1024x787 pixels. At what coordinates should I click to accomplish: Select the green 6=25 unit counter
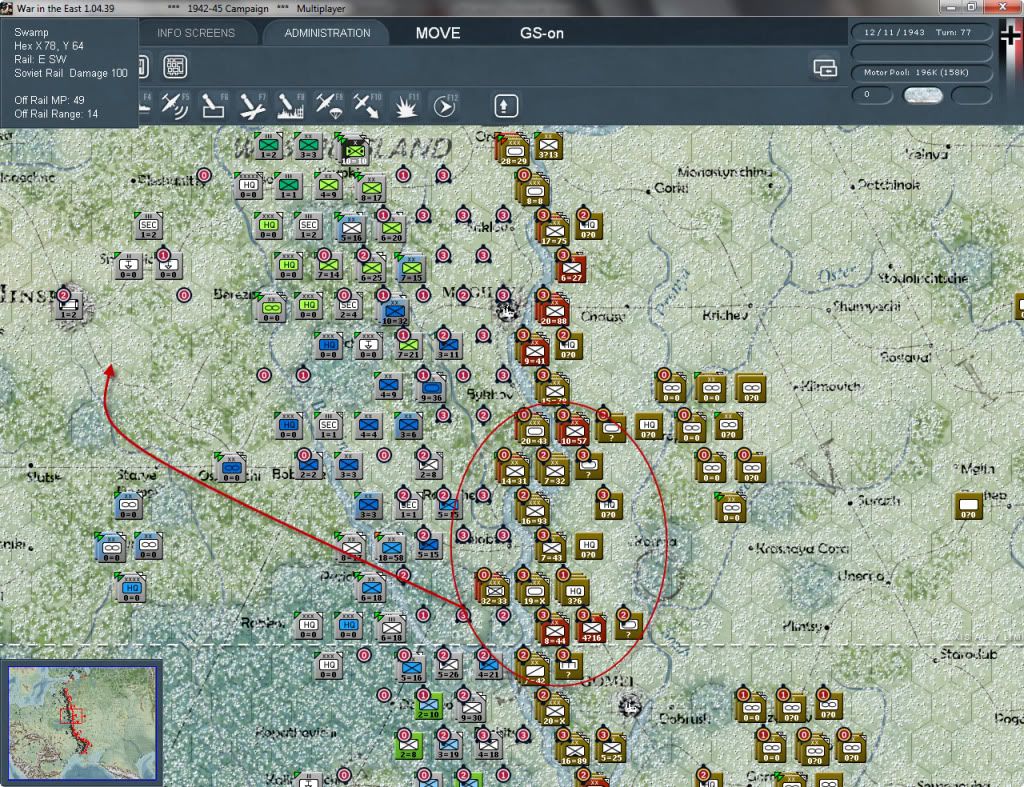click(371, 269)
